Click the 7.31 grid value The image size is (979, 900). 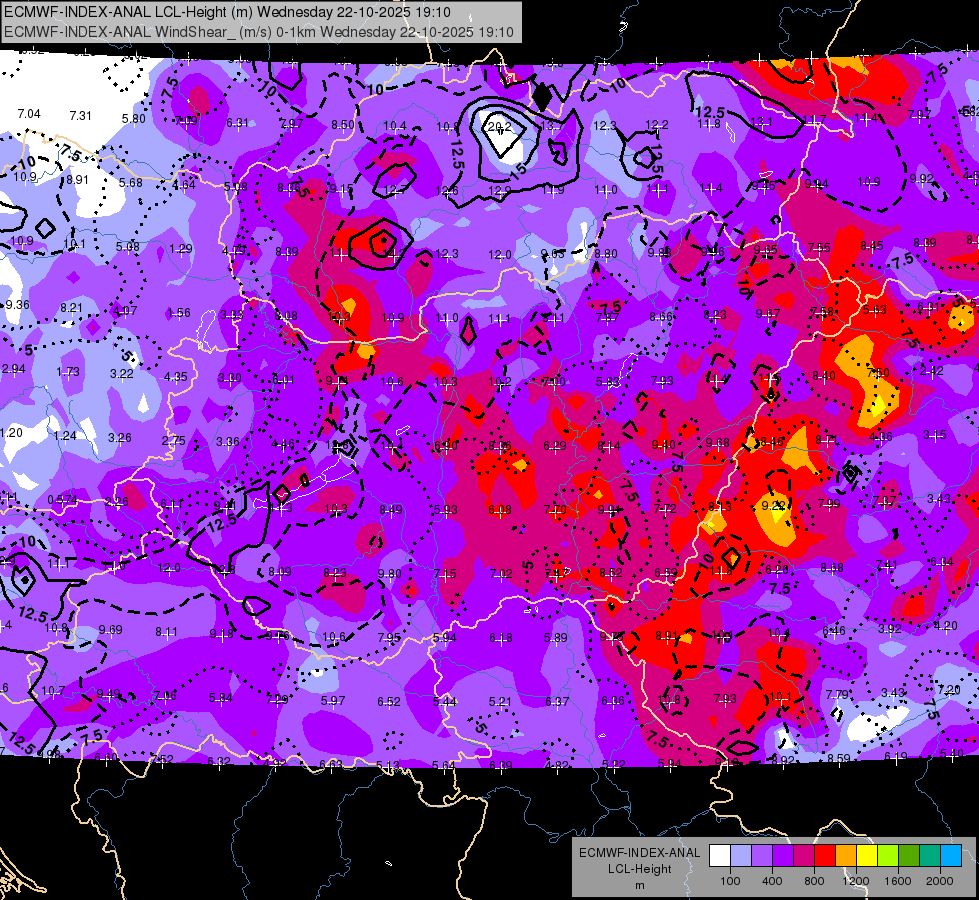click(81, 116)
